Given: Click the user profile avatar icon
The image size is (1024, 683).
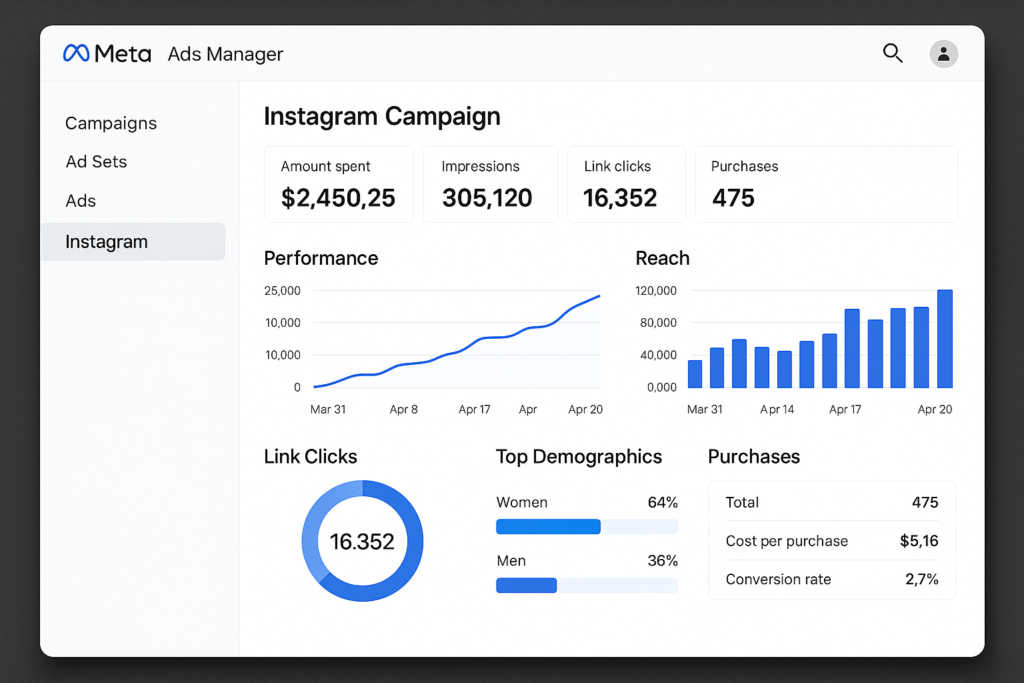Looking at the screenshot, I should (x=944, y=54).
